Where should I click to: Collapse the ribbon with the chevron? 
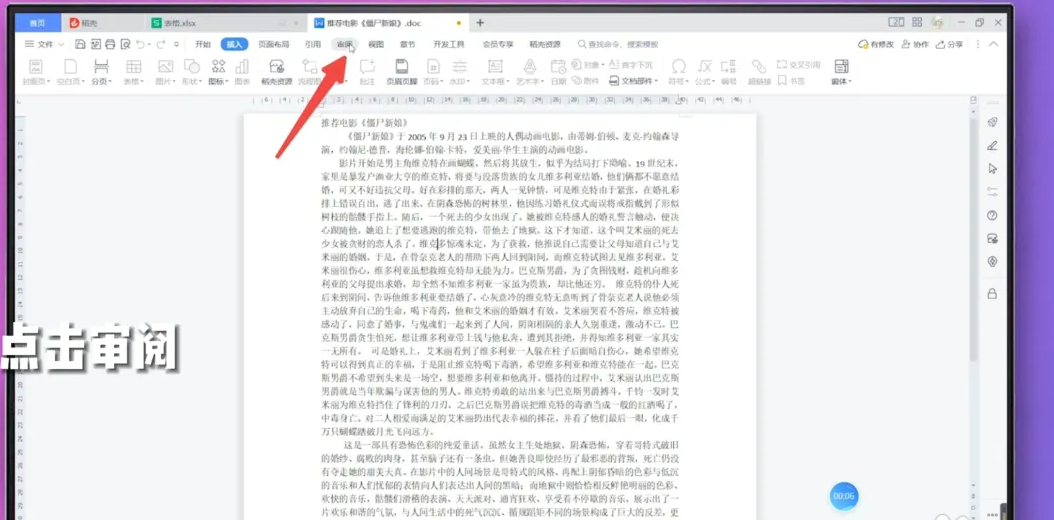pos(994,44)
